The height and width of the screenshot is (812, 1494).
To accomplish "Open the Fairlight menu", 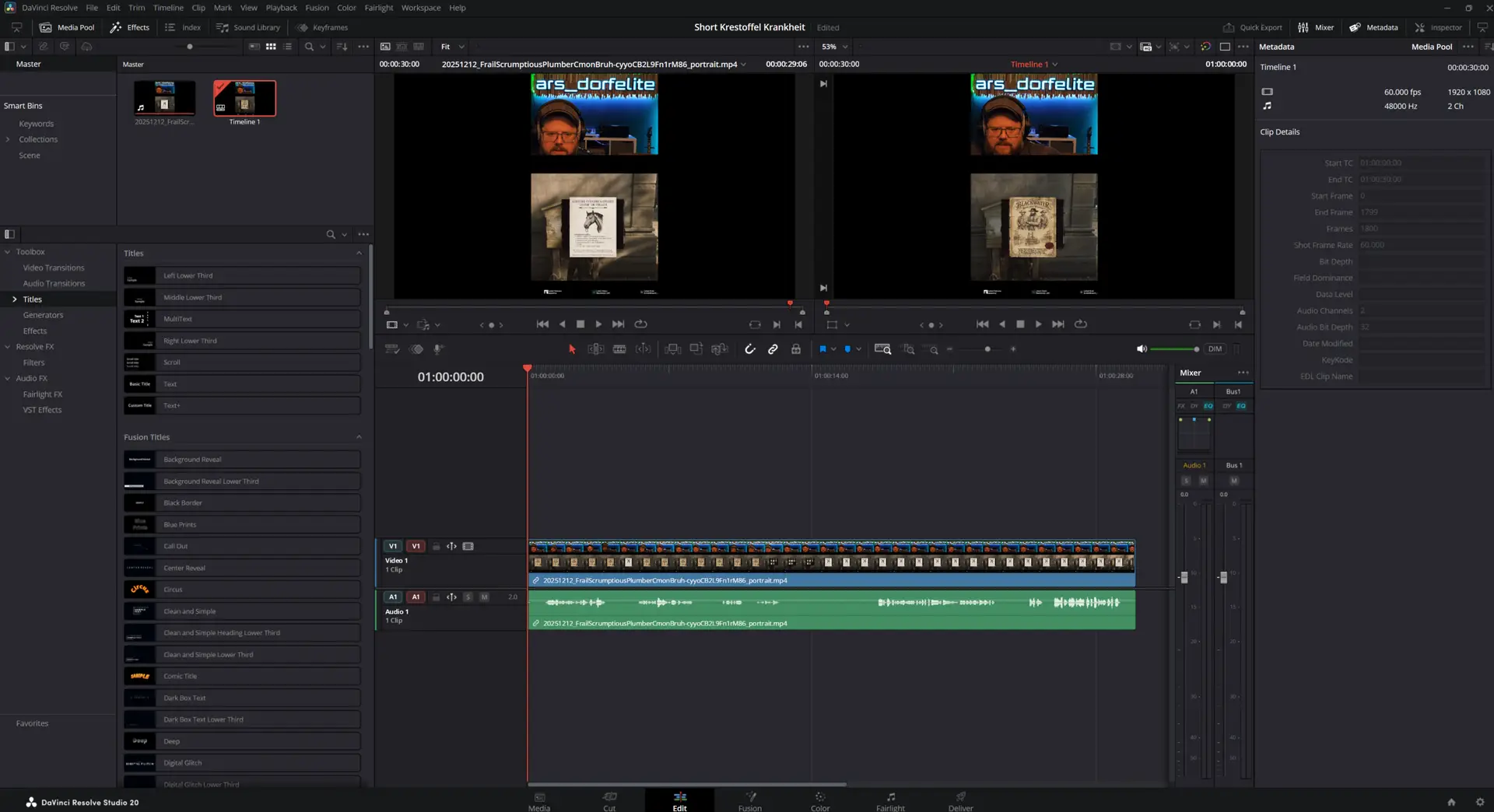I will [378, 8].
